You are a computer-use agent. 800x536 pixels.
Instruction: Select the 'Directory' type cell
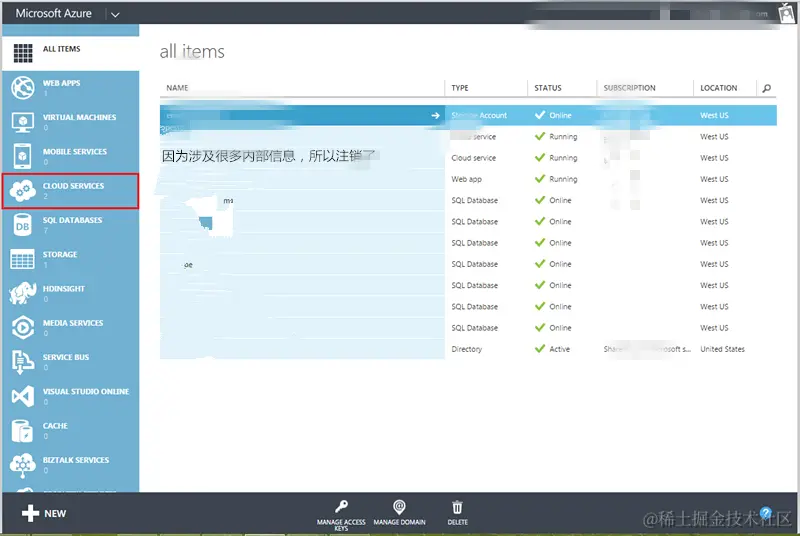pos(466,349)
